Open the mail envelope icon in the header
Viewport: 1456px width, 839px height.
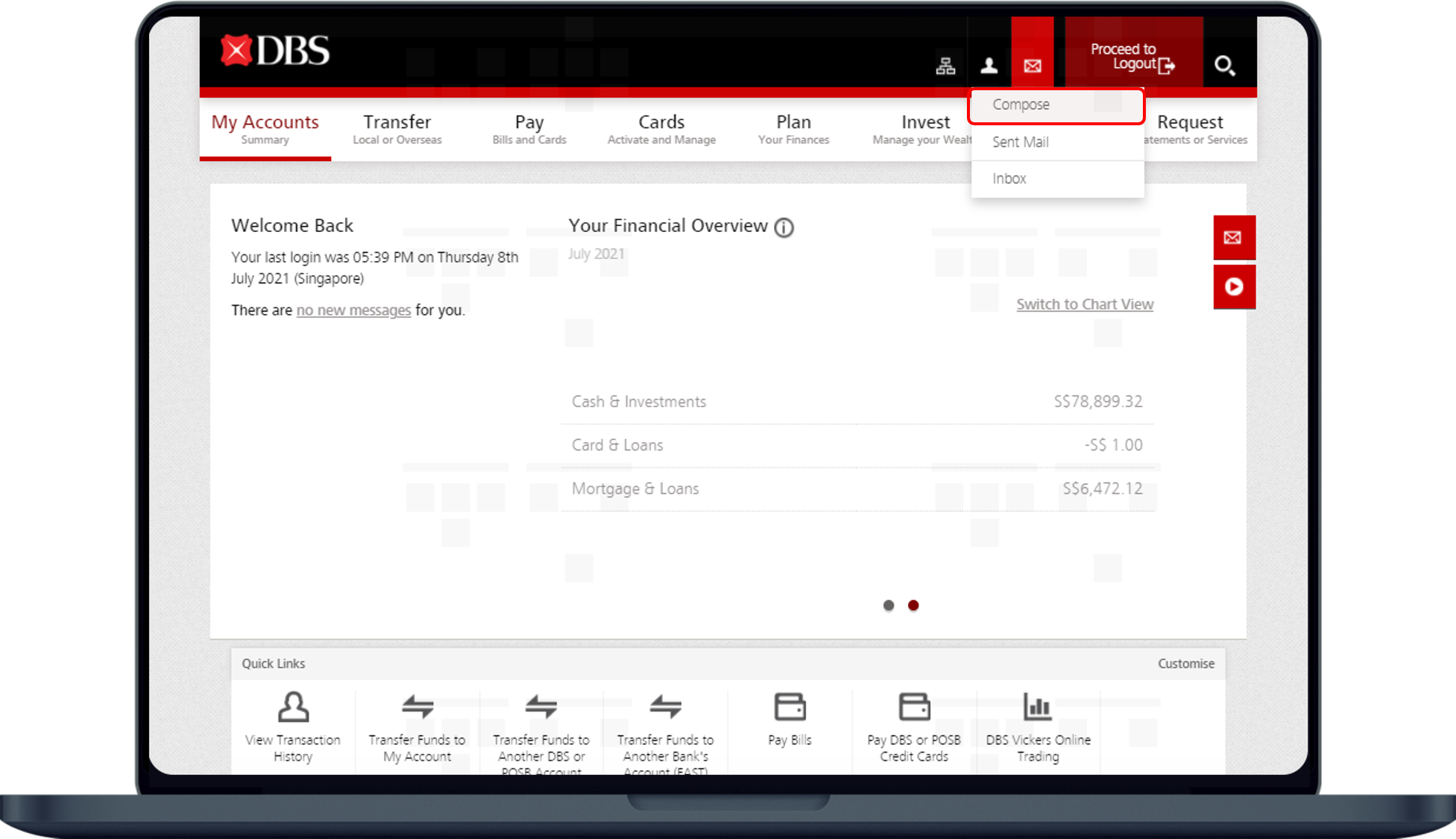[x=1033, y=66]
